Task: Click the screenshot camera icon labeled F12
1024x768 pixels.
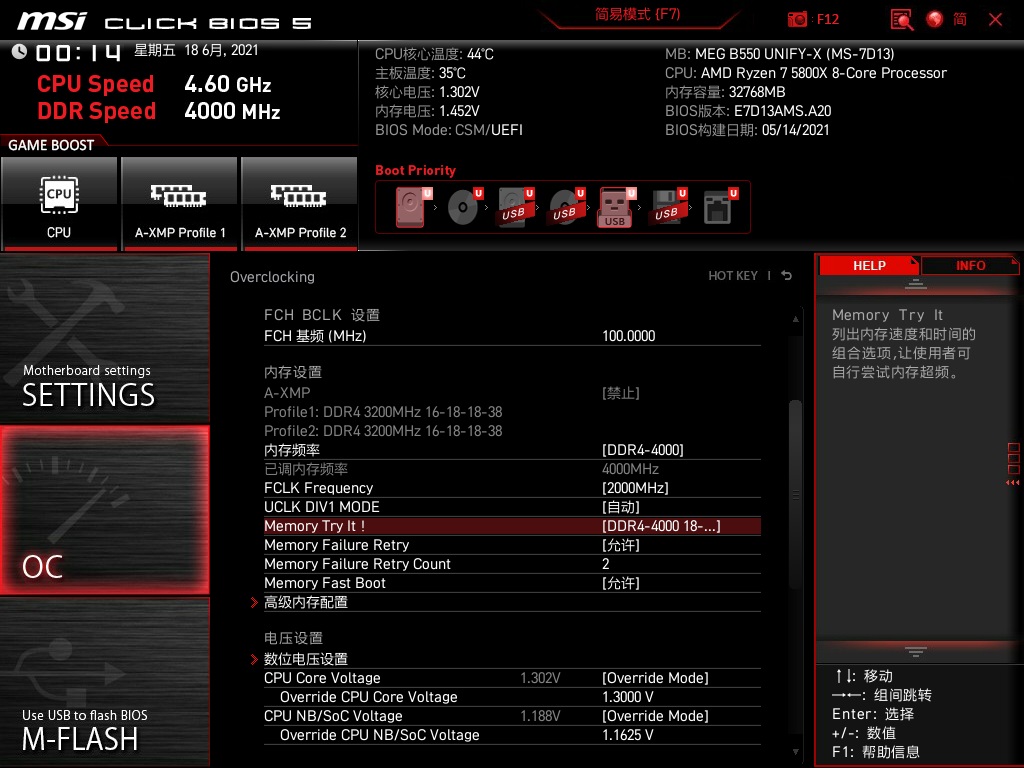Action: [x=798, y=19]
